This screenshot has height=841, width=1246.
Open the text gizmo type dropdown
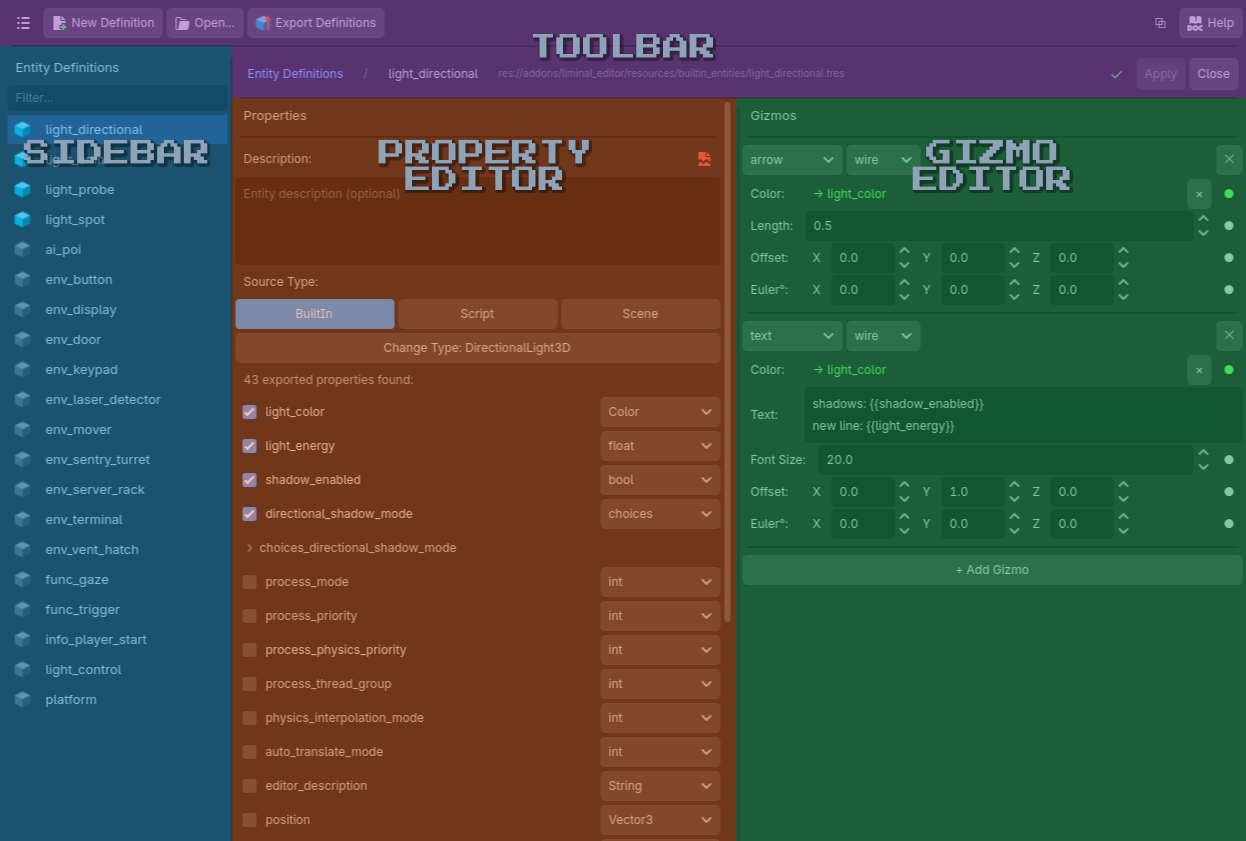click(x=792, y=336)
